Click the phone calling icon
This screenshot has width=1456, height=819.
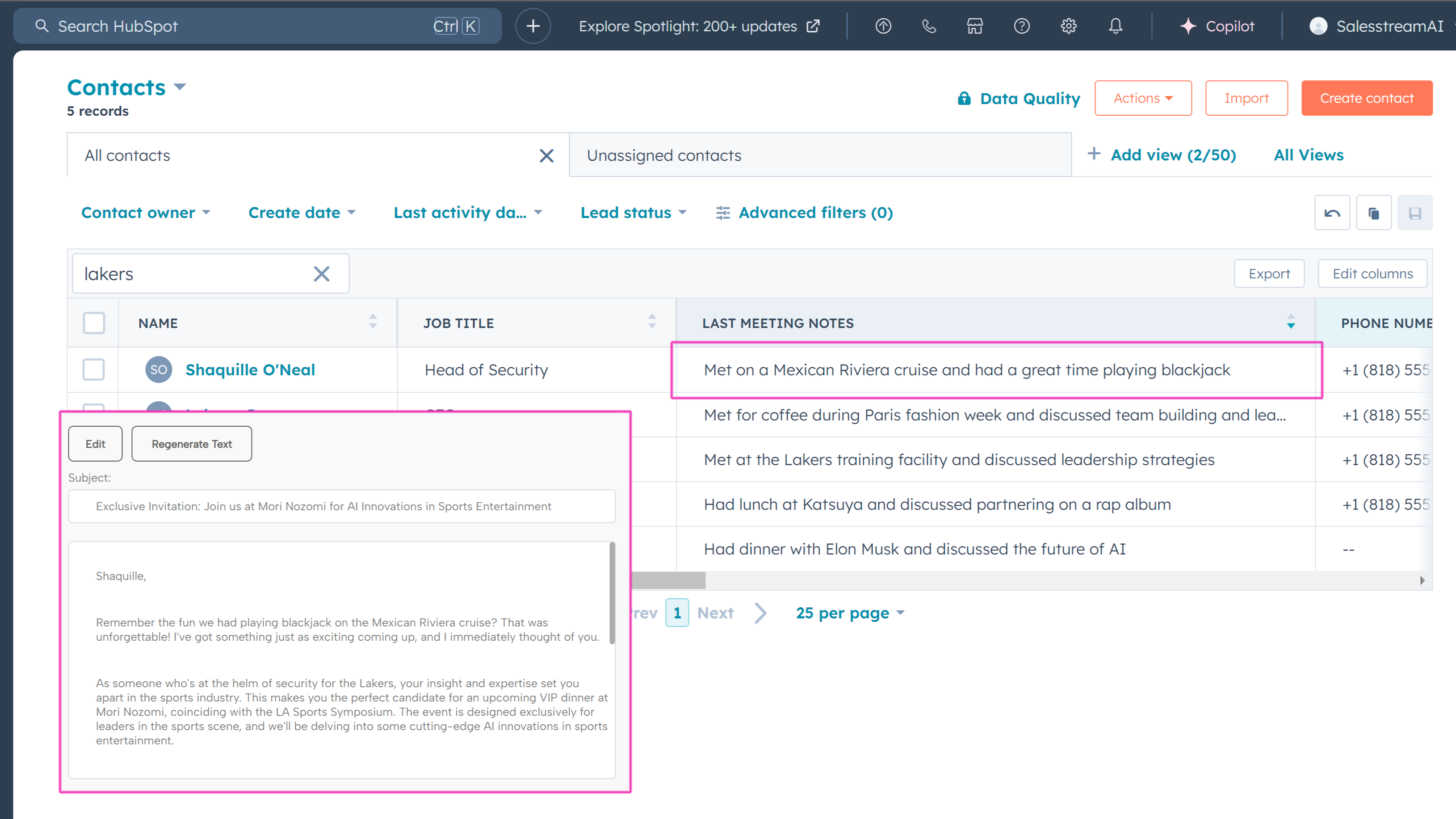point(929,26)
